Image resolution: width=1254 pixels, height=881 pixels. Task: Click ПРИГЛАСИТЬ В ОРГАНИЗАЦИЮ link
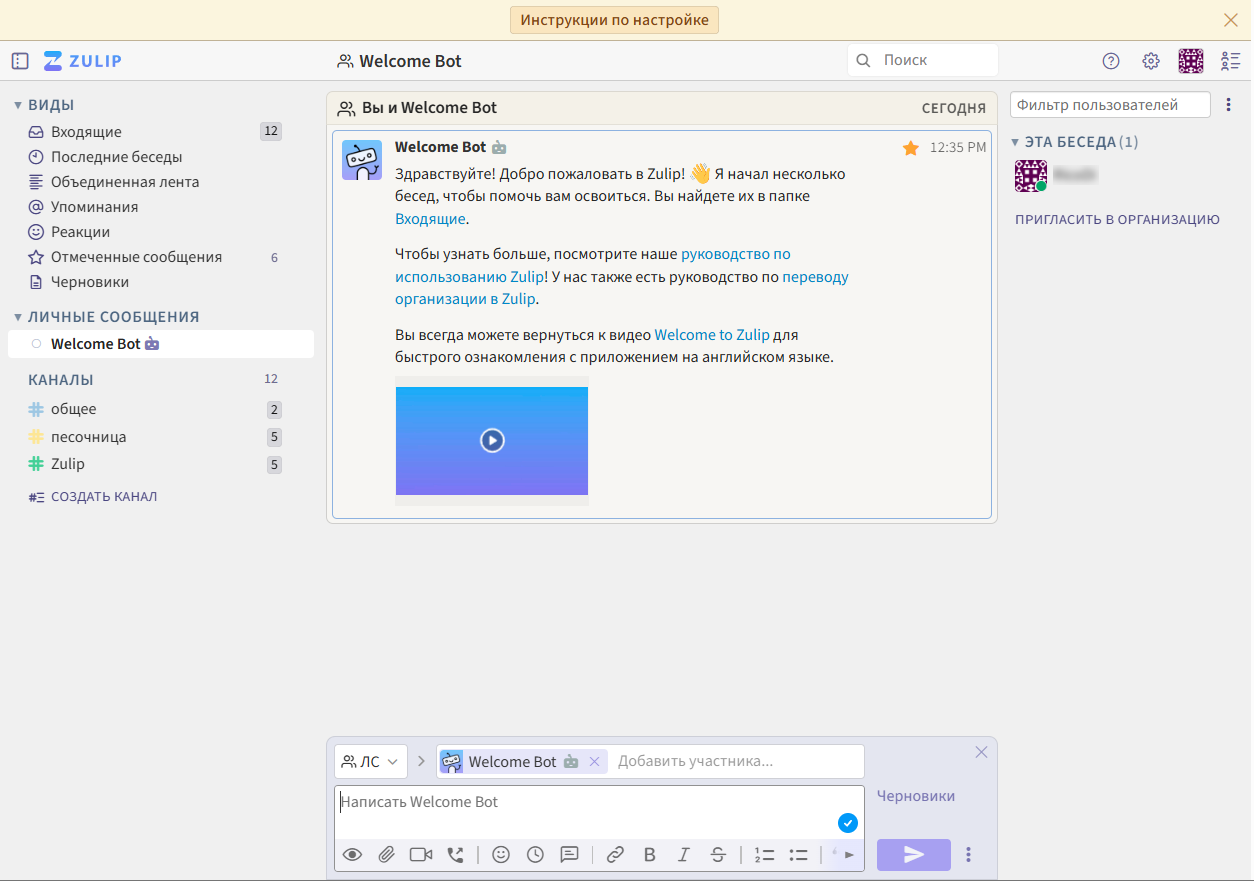click(1117, 220)
